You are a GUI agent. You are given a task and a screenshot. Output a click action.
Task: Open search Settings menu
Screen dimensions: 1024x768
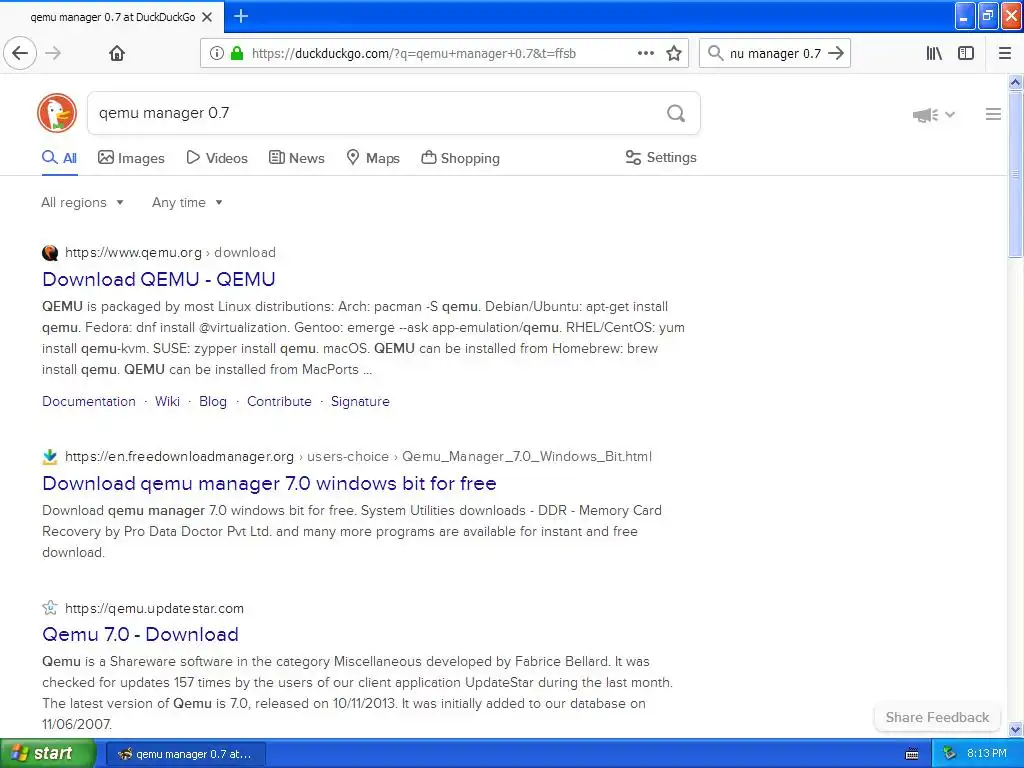point(661,157)
